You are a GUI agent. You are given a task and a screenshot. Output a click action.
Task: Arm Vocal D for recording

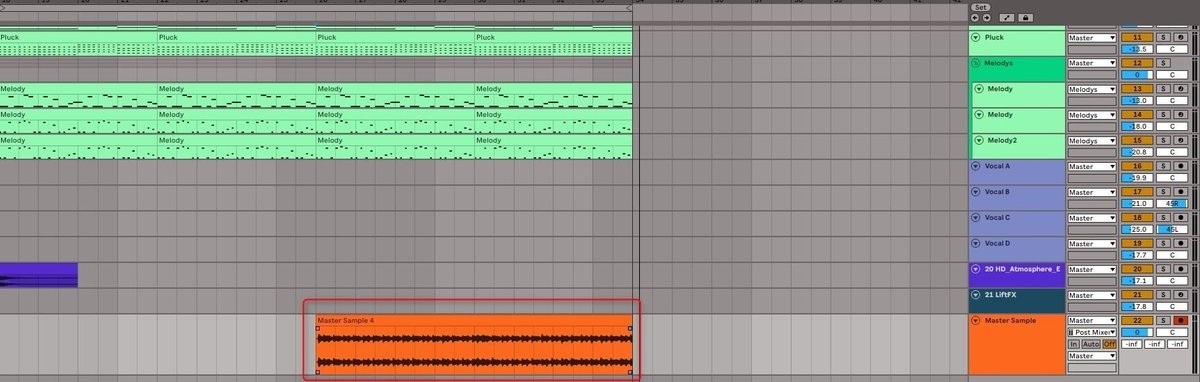(1181, 243)
